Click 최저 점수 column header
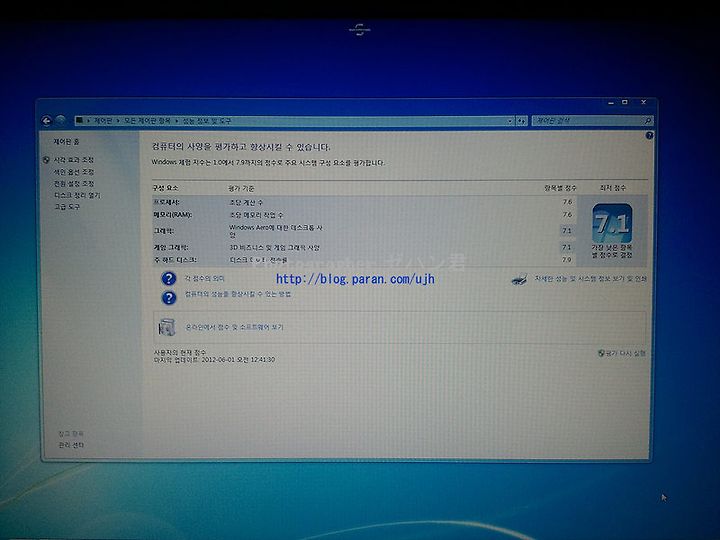 pos(612,188)
